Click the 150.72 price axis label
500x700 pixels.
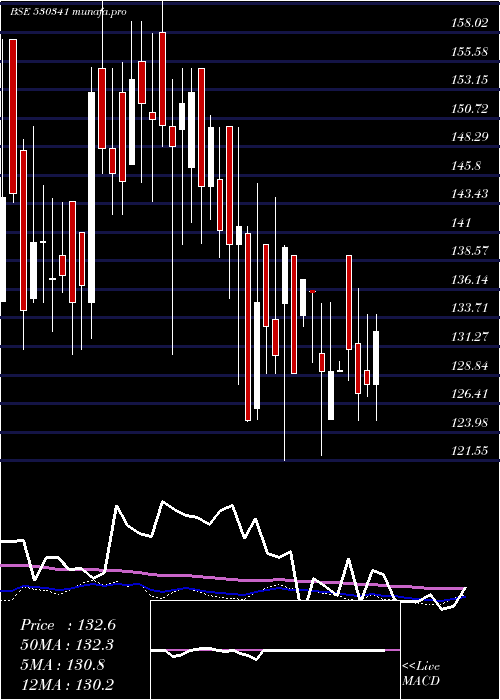point(470,108)
